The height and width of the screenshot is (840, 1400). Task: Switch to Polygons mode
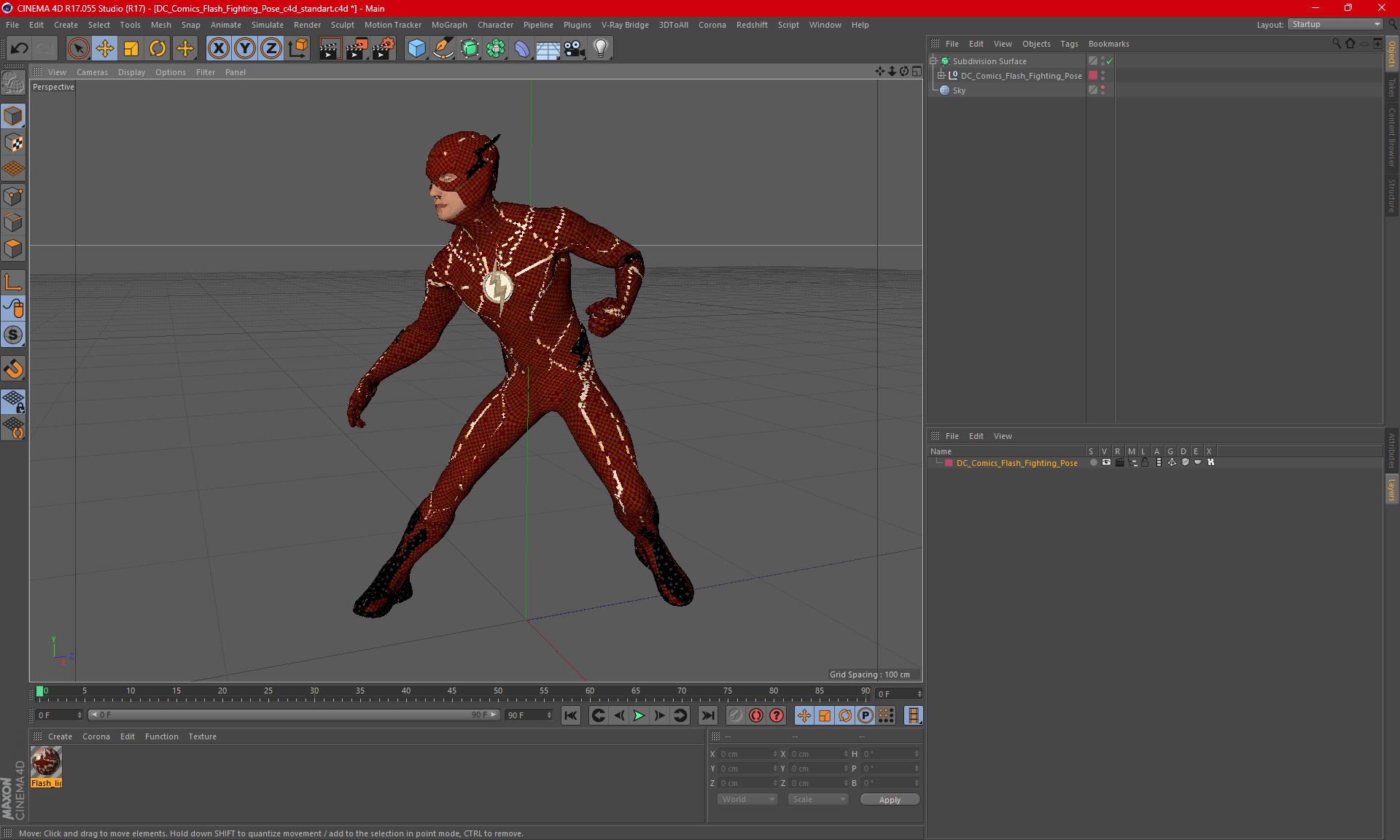13,249
